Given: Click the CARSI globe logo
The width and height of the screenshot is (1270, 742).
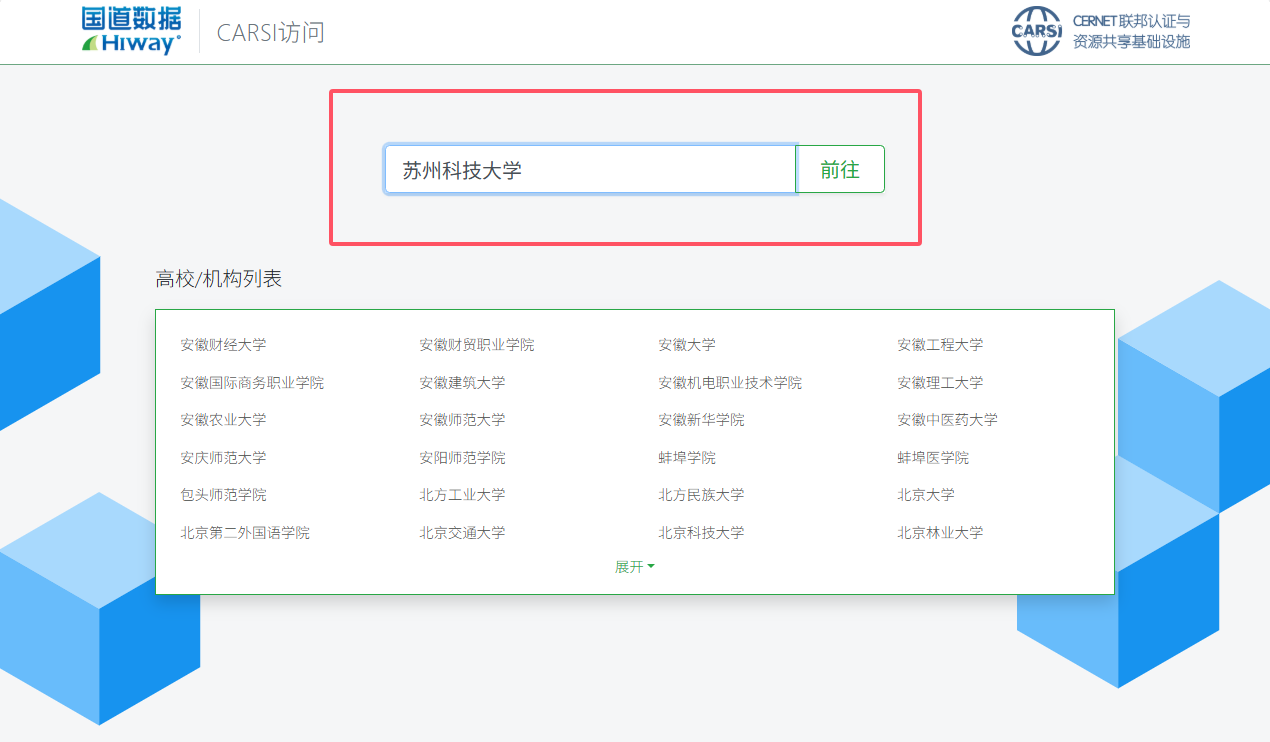Looking at the screenshot, I should (x=1036, y=31).
